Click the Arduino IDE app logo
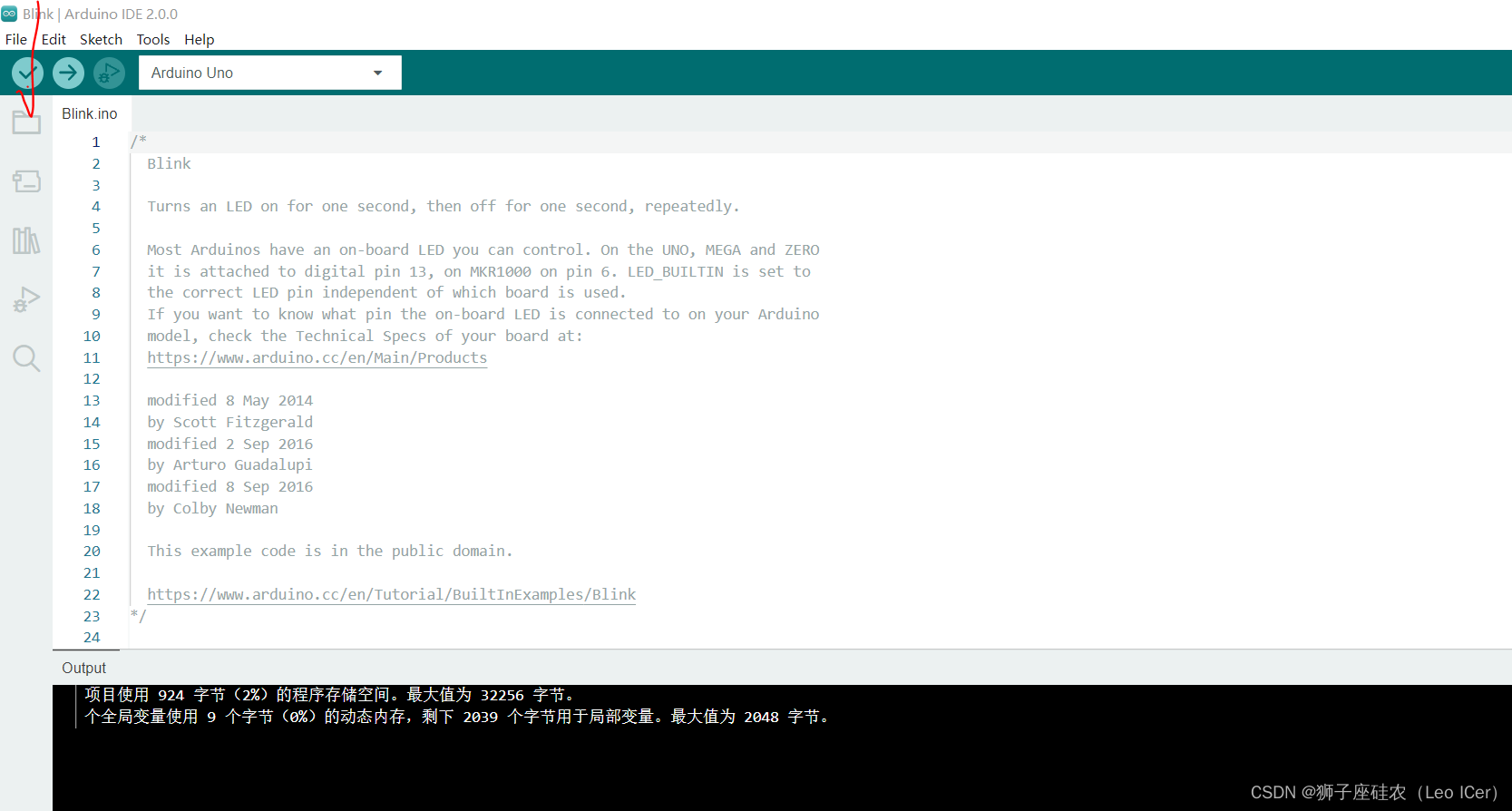The width and height of the screenshot is (1512, 811). [9, 14]
